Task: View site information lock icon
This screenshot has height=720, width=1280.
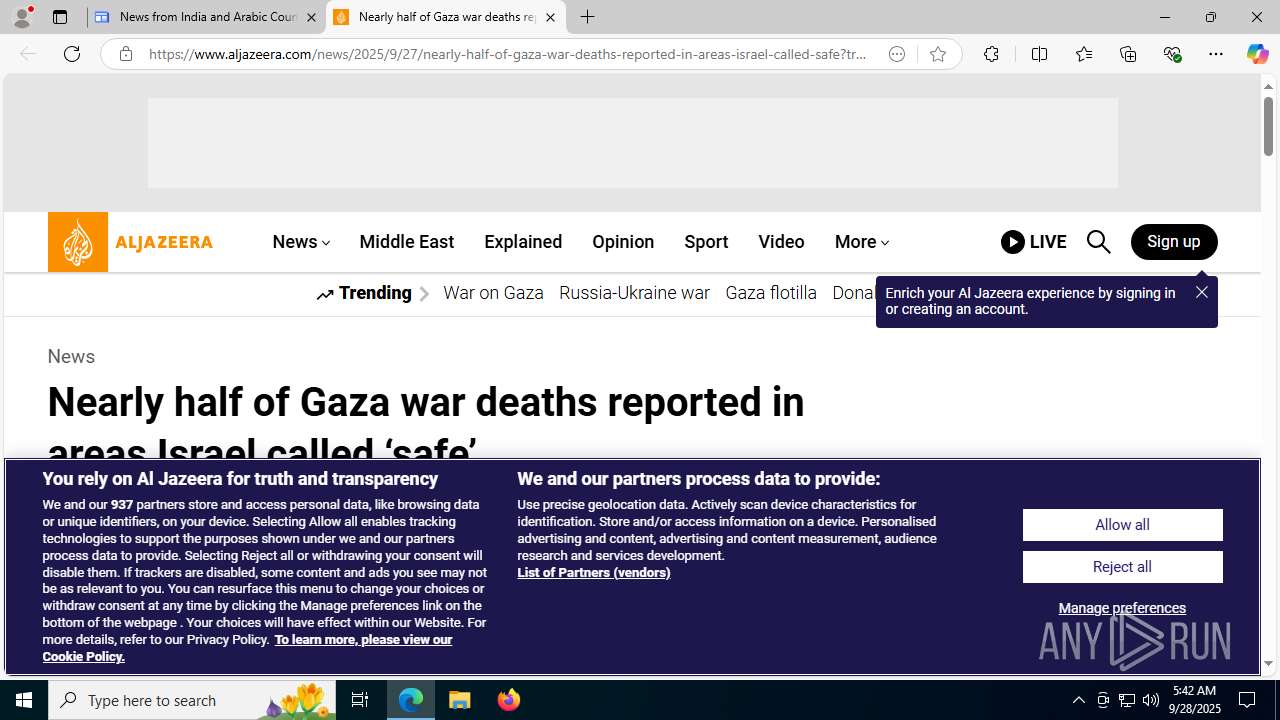Action: click(x=126, y=54)
